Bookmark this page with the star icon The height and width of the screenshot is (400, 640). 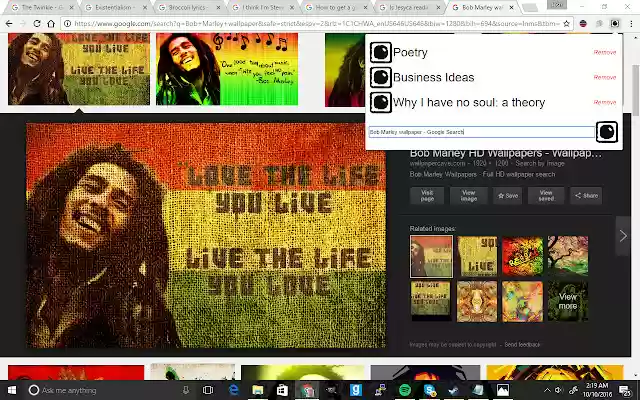coord(566,24)
